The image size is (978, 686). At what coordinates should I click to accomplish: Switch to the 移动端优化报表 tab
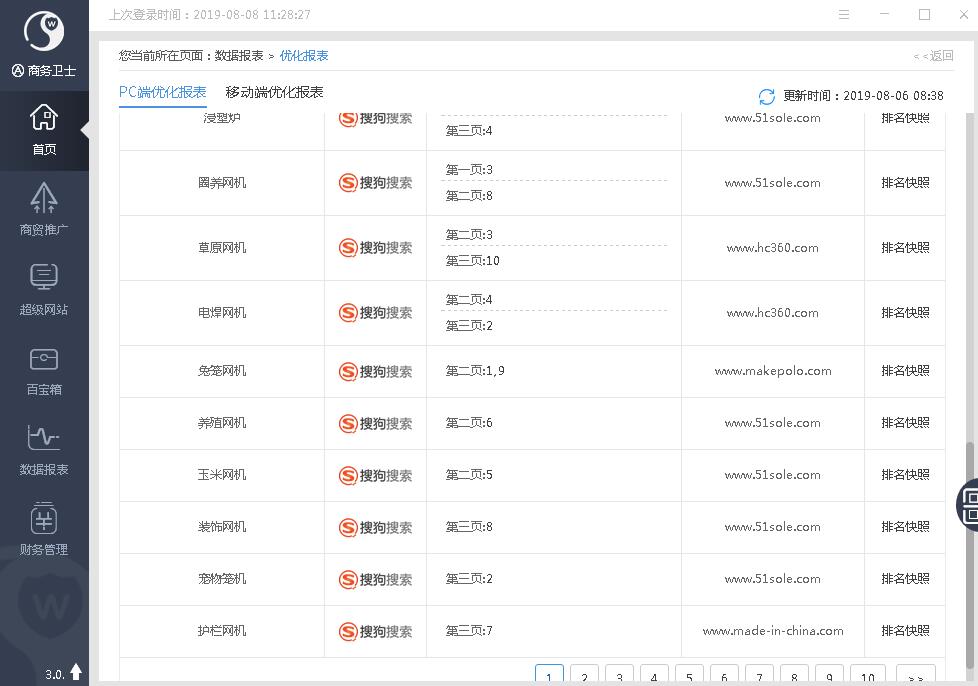point(274,92)
